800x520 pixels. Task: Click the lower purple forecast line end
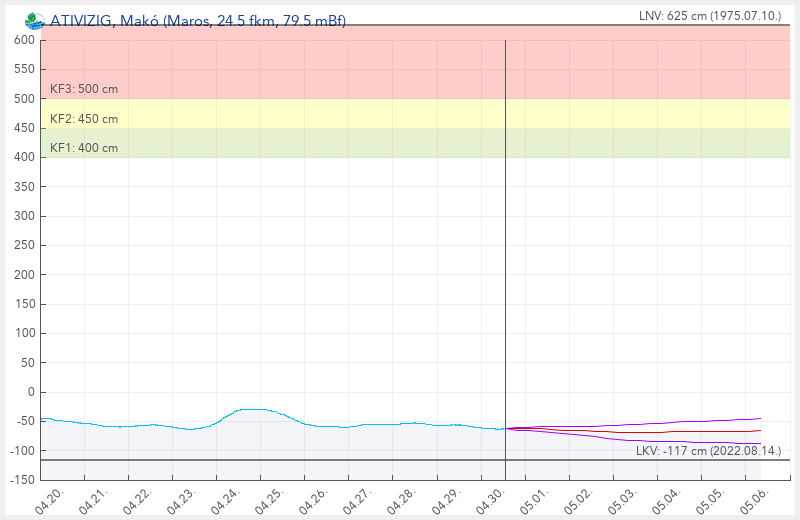(x=759, y=443)
